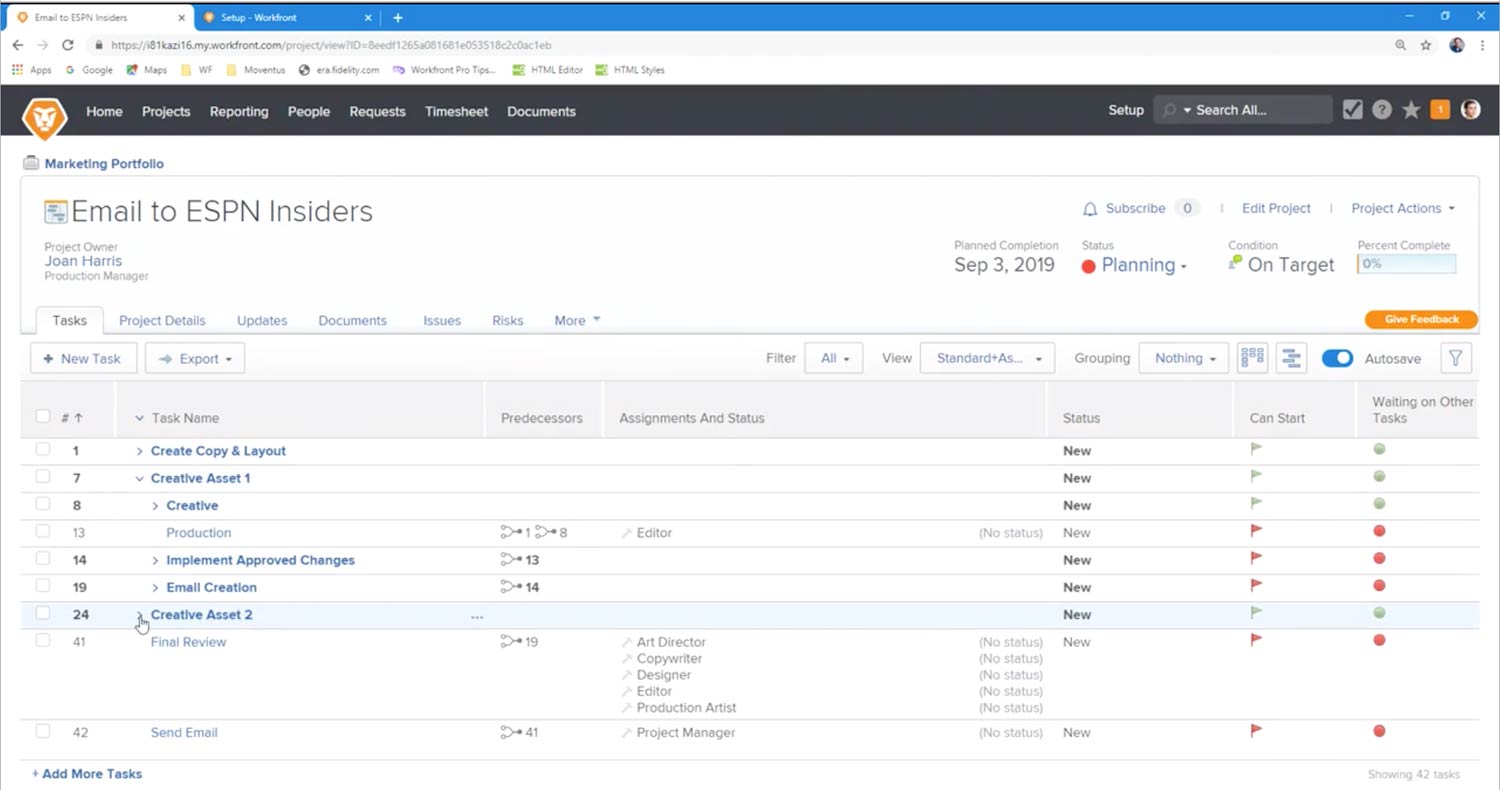Viewport: 1500px width, 790px height.
Task: Check the box for task 1 Create Copy & Layout
Action: click(42, 450)
